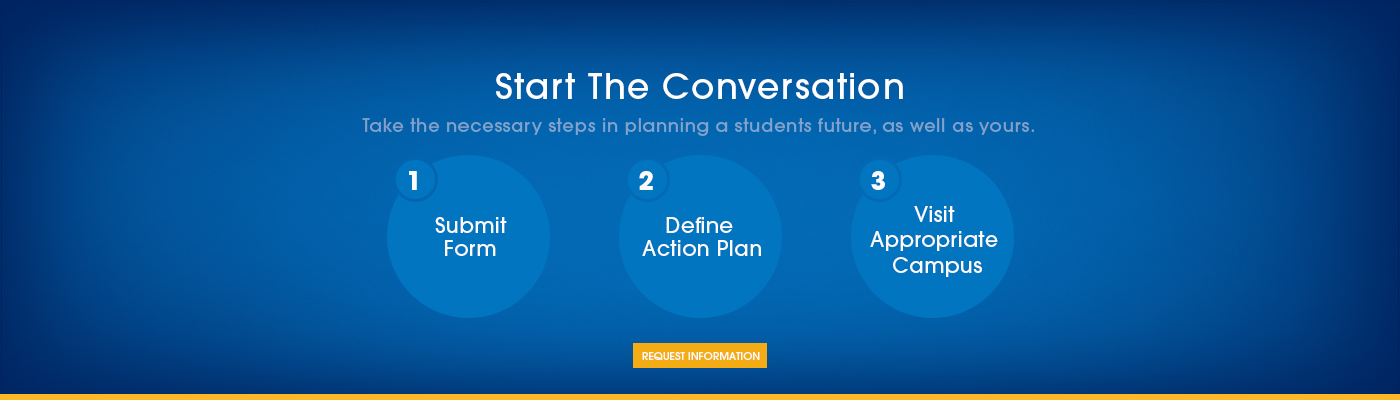1400x400 pixels.
Task: Click the word "Conversation" in the heading
Action: (x=783, y=87)
